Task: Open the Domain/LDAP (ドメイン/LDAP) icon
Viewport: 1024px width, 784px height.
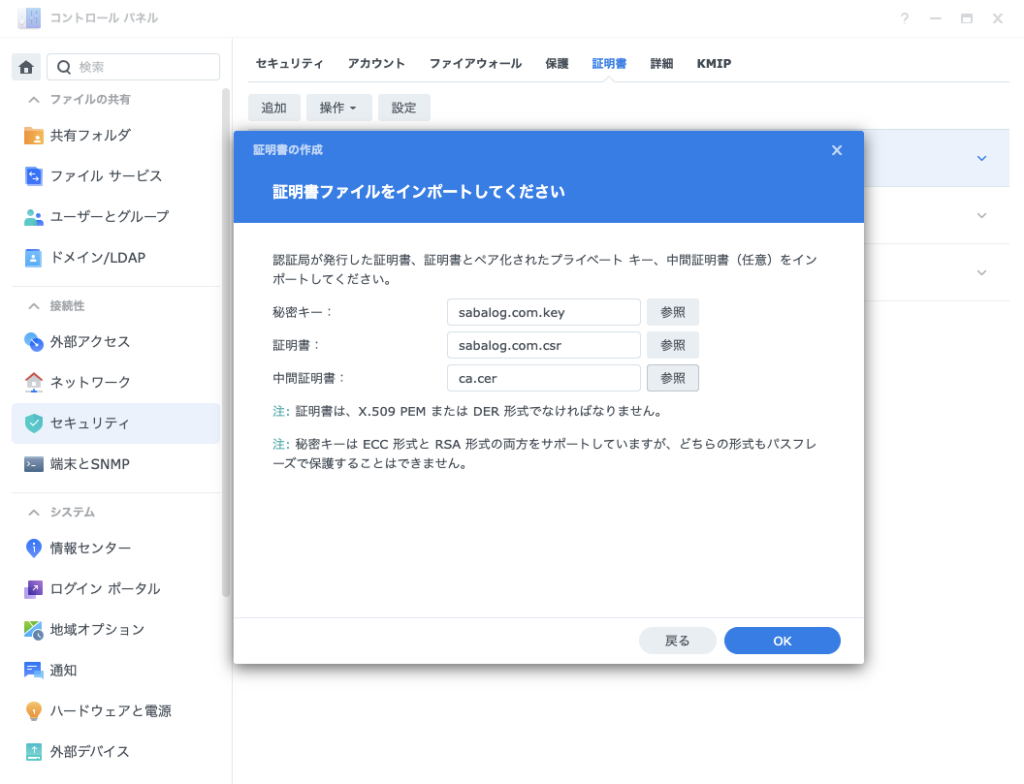Action: (x=34, y=258)
